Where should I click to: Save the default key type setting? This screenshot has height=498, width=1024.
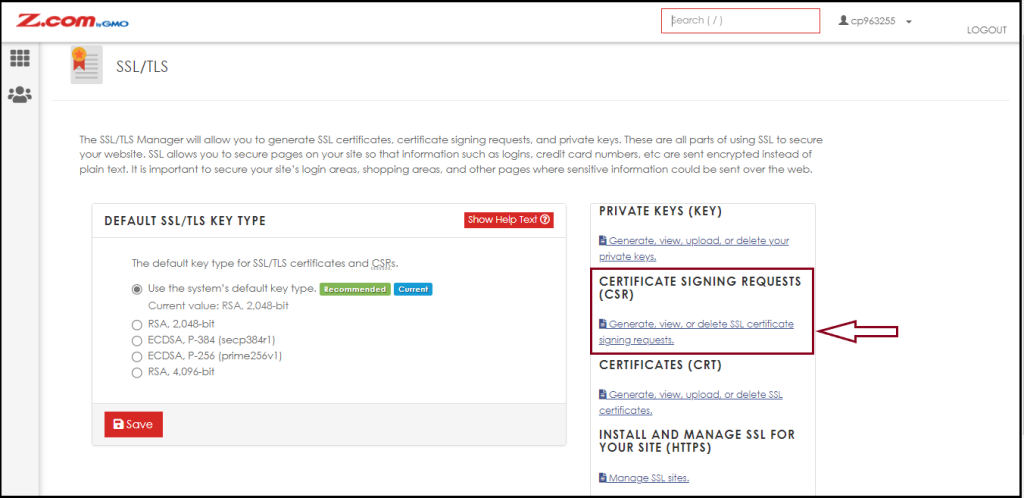click(x=133, y=424)
